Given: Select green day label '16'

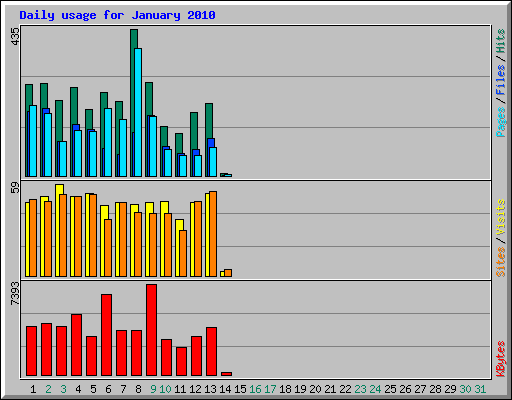Looking at the screenshot, I should (255, 389).
